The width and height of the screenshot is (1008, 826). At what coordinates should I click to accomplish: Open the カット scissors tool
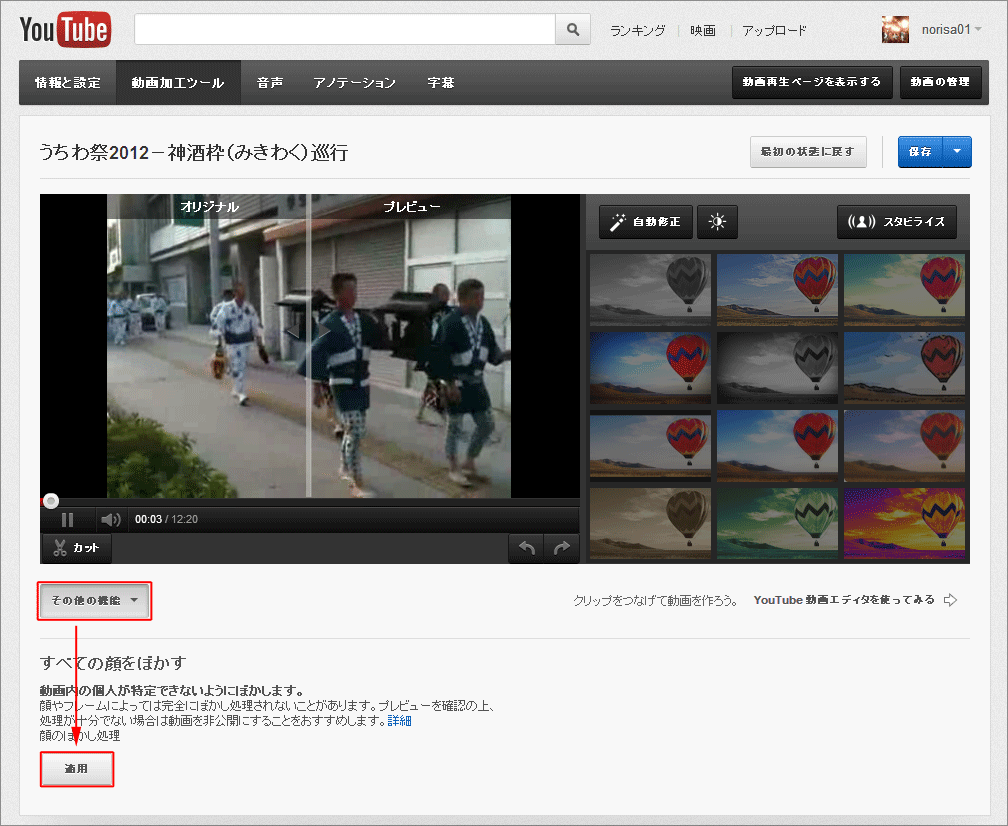76,548
